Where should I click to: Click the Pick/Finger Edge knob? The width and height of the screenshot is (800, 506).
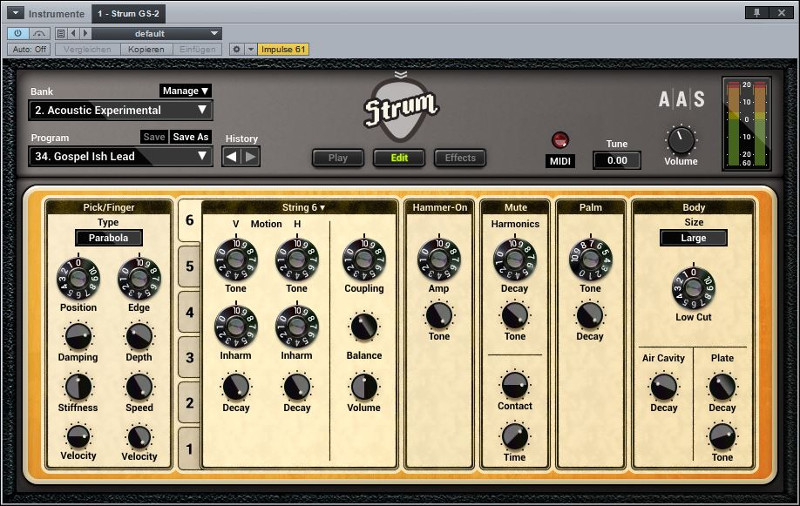[x=139, y=279]
